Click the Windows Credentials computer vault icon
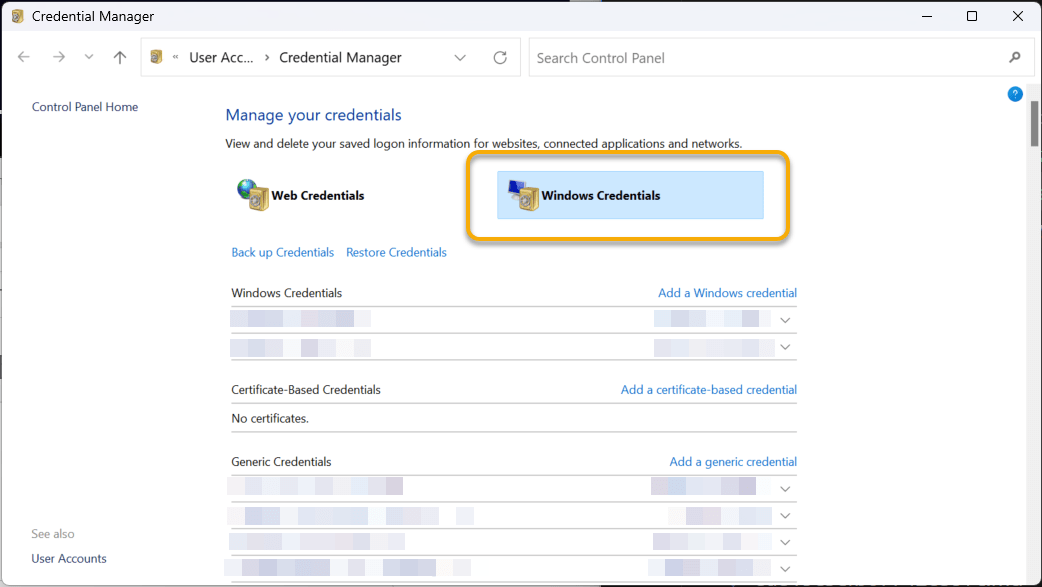 pos(524,195)
